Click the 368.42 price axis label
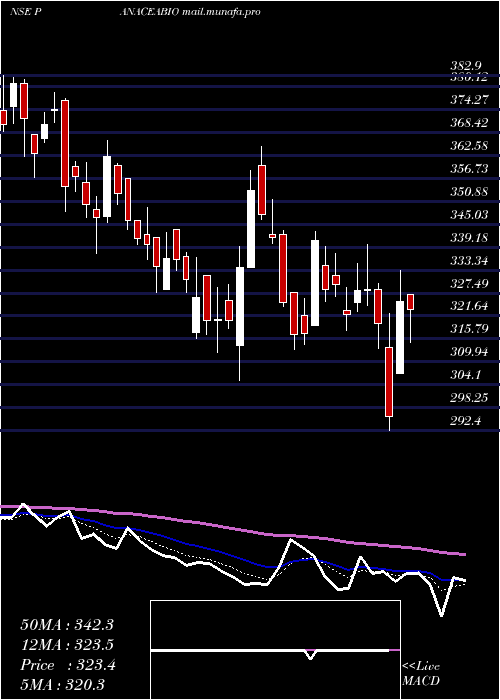This screenshot has width=500, height=700. 469,123
